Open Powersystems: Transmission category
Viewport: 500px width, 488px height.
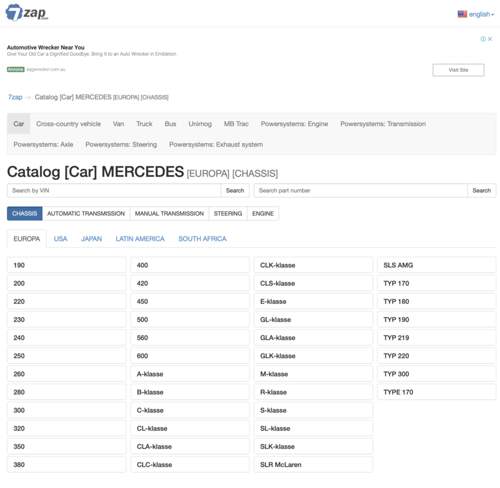click(383, 124)
